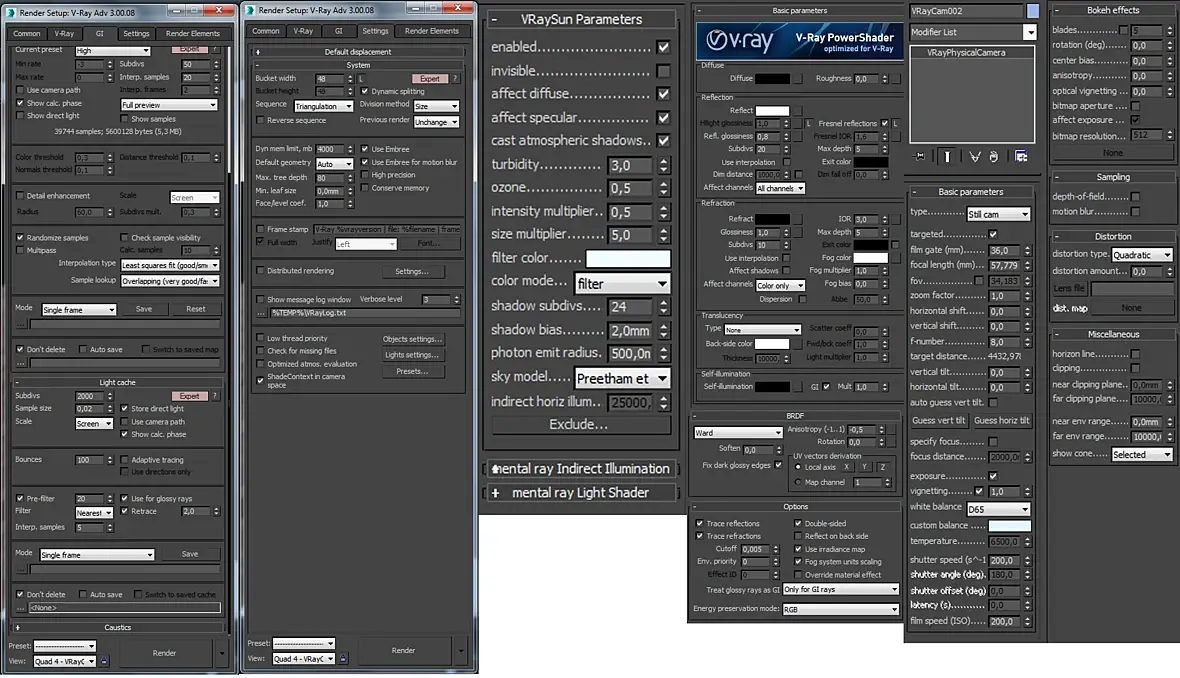Image resolution: width=1180 pixels, height=678 pixels.
Task: Open color mode dropdown in VRaySun
Action: [x=622, y=284]
